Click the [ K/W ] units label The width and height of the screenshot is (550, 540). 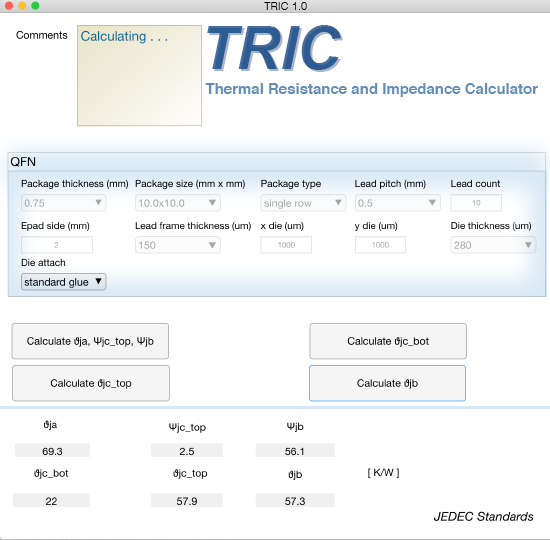tap(383, 473)
